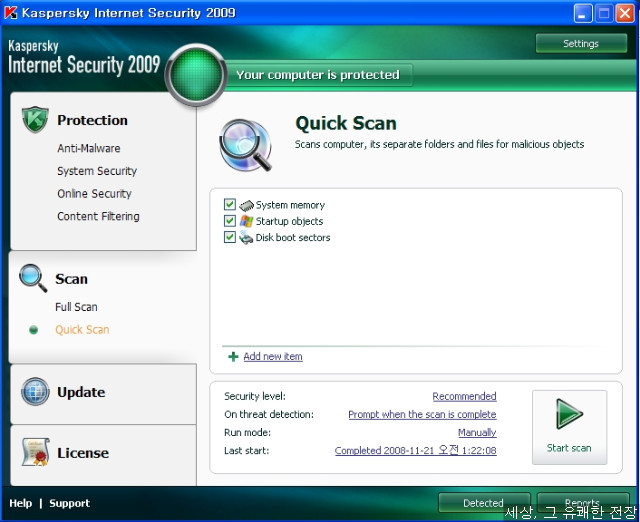Open the Protection section
Image resolution: width=640 pixels, height=522 pixels.
tap(92, 120)
